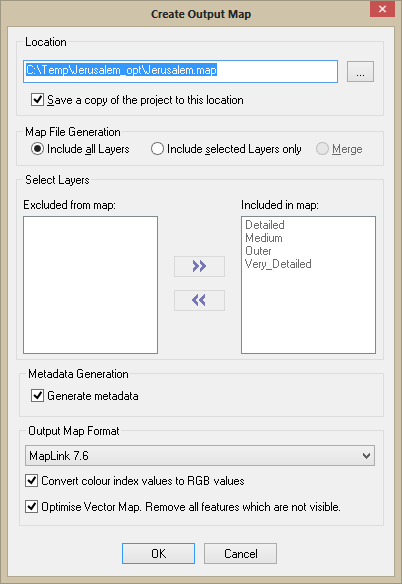Select the Very_Detailed layer item
This screenshot has width=402, height=584.
278,264
